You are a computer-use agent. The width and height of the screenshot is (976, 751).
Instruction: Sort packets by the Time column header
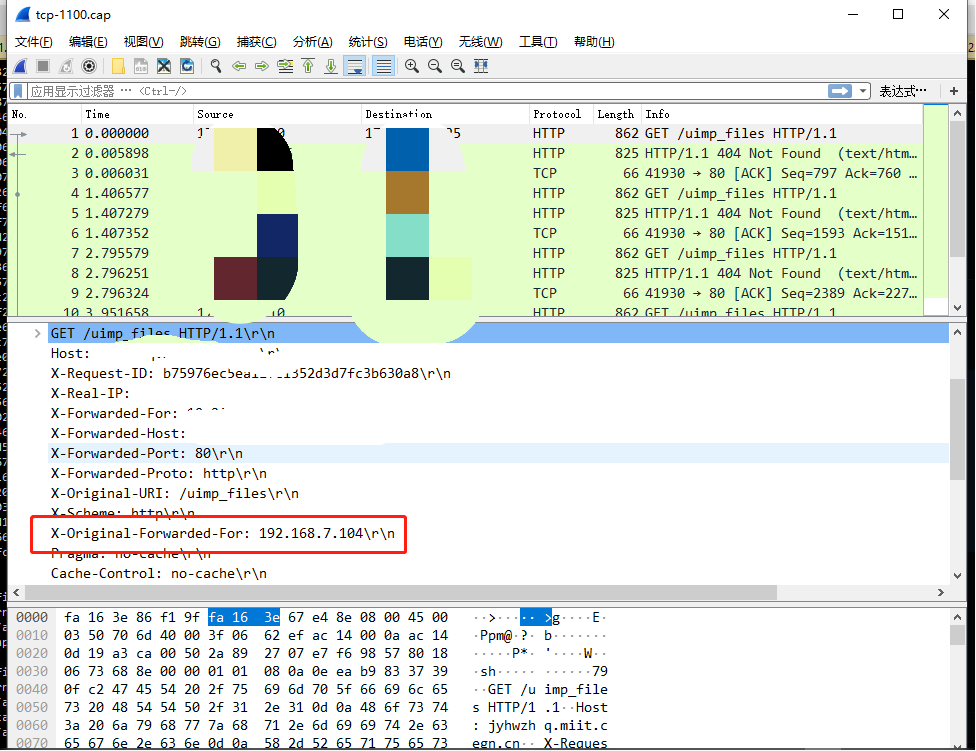pos(138,114)
